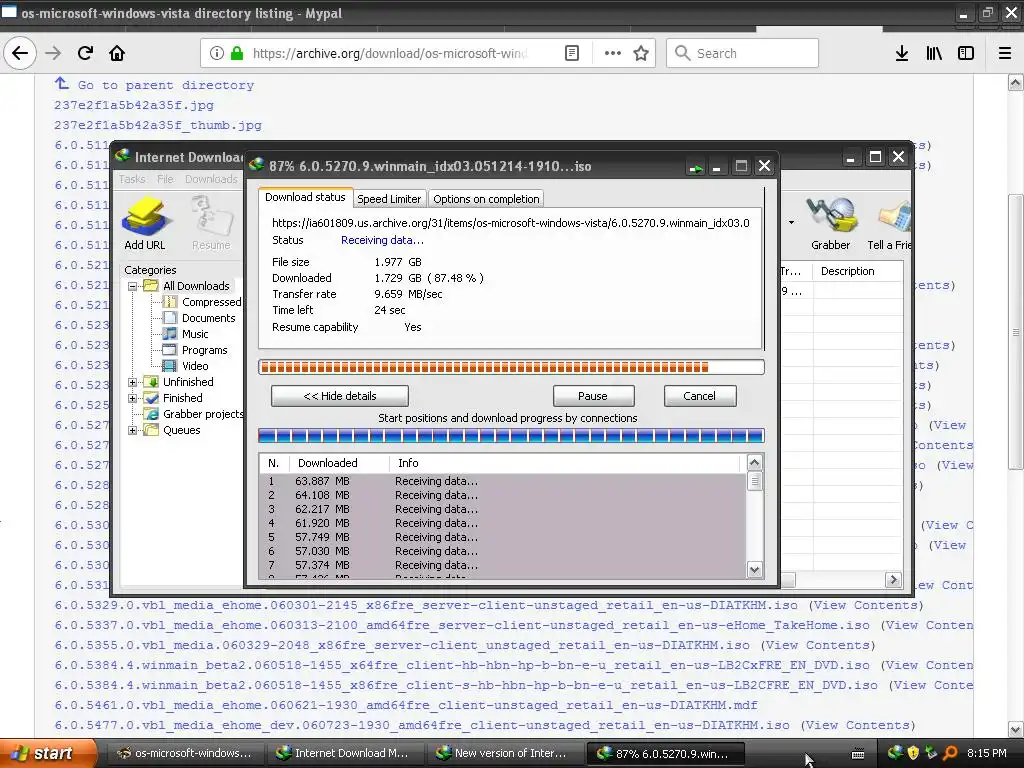The height and width of the screenshot is (768, 1024).
Task: Click the Description column header in IDM
Action: tap(857, 271)
